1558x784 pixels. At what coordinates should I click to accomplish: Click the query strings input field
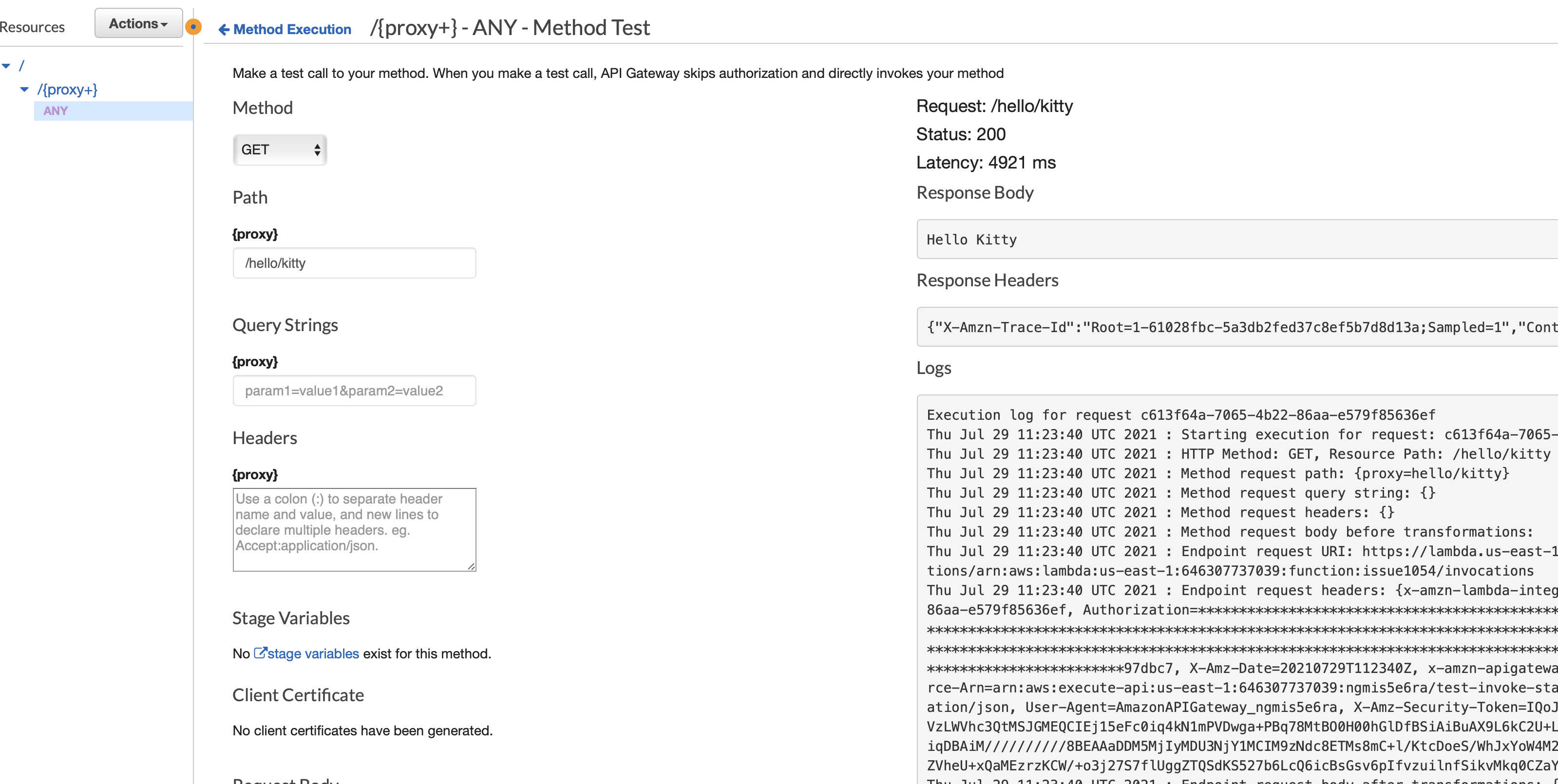point(354,390)
